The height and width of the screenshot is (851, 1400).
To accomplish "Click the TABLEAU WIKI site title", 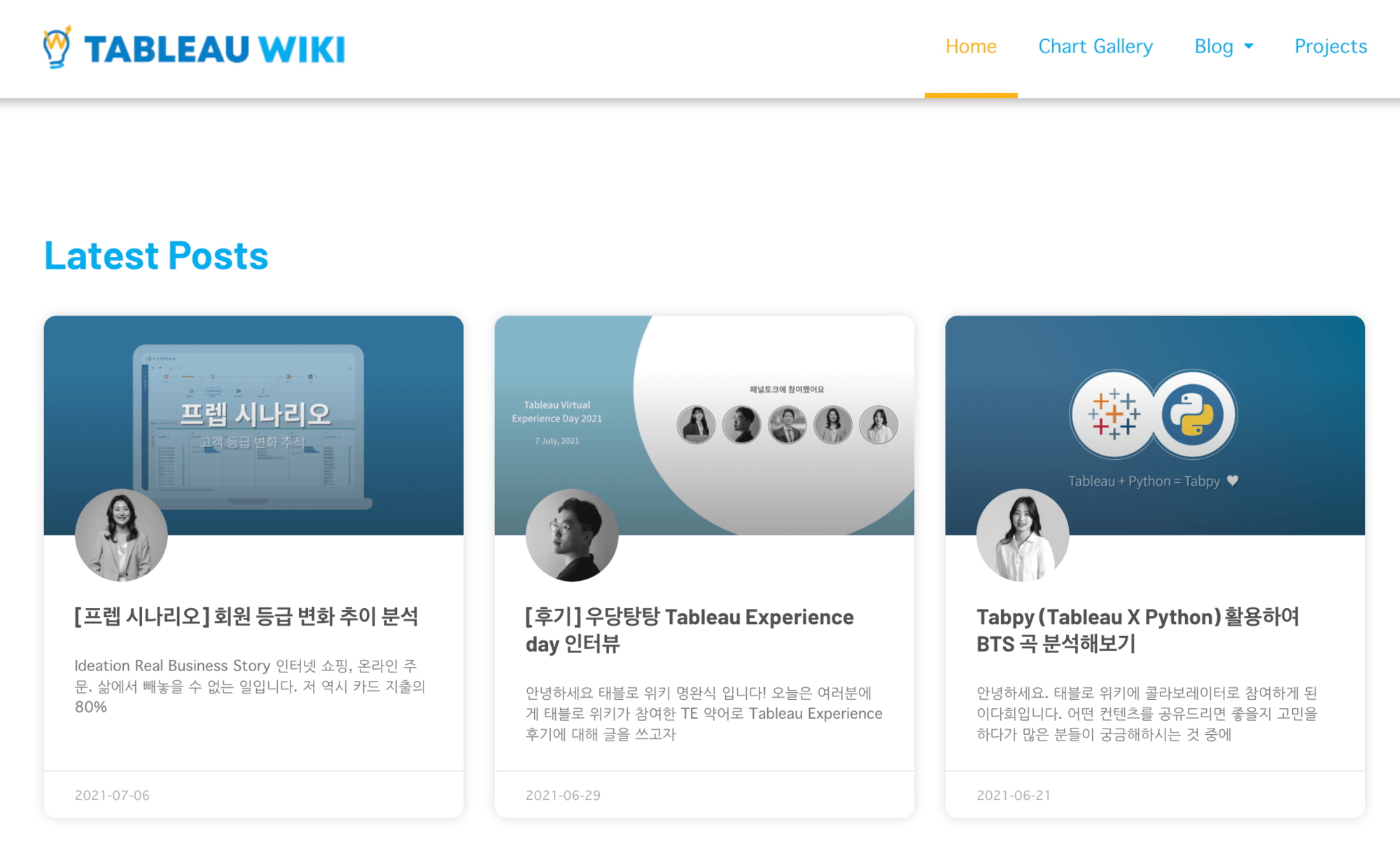I will click(x=215, y=49).
